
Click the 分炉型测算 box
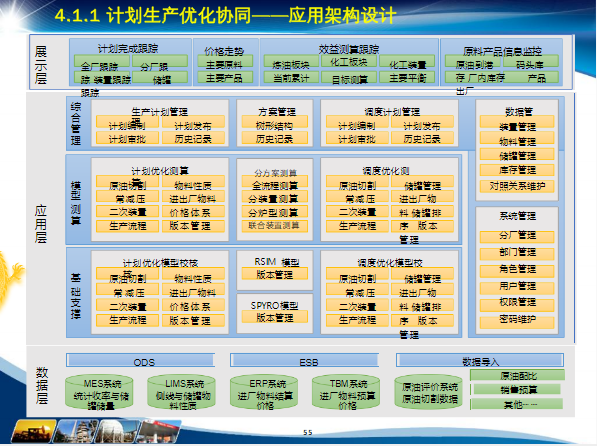pos(275,211)
